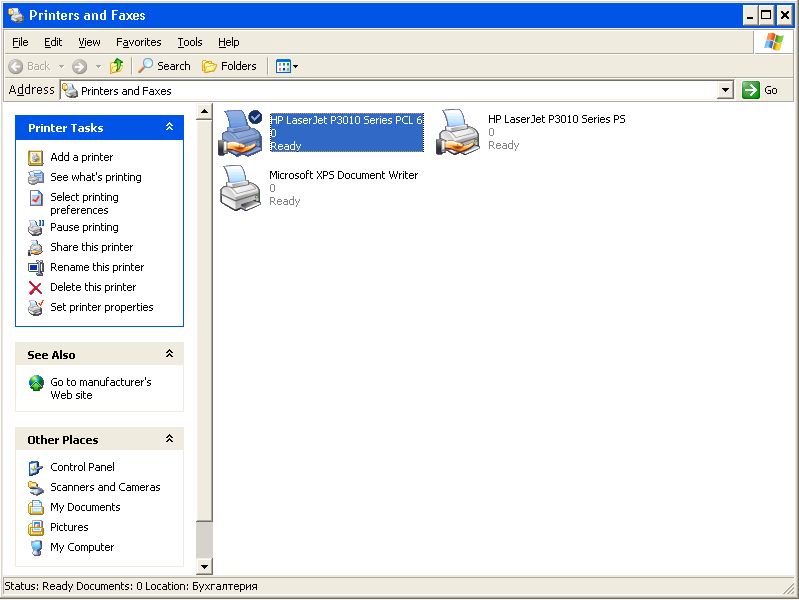Open the Tools menu
The width and height of the screenshot is (799, 600).
coord(190,42)
